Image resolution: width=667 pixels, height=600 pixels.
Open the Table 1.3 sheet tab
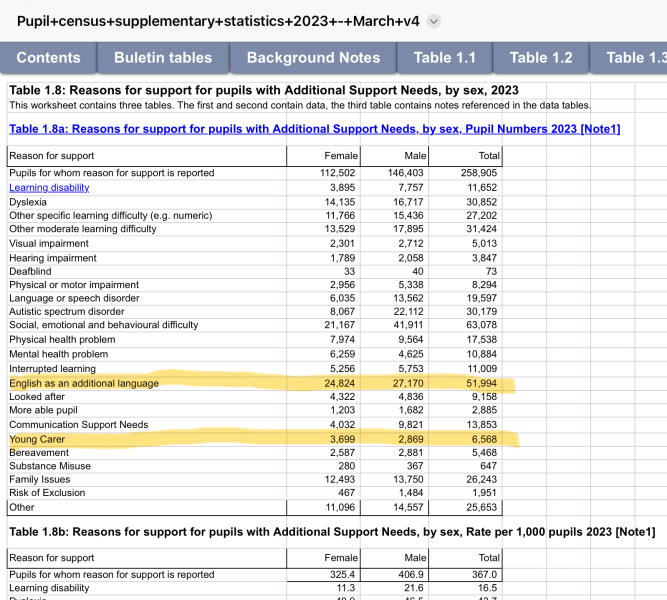pos(630,57)
